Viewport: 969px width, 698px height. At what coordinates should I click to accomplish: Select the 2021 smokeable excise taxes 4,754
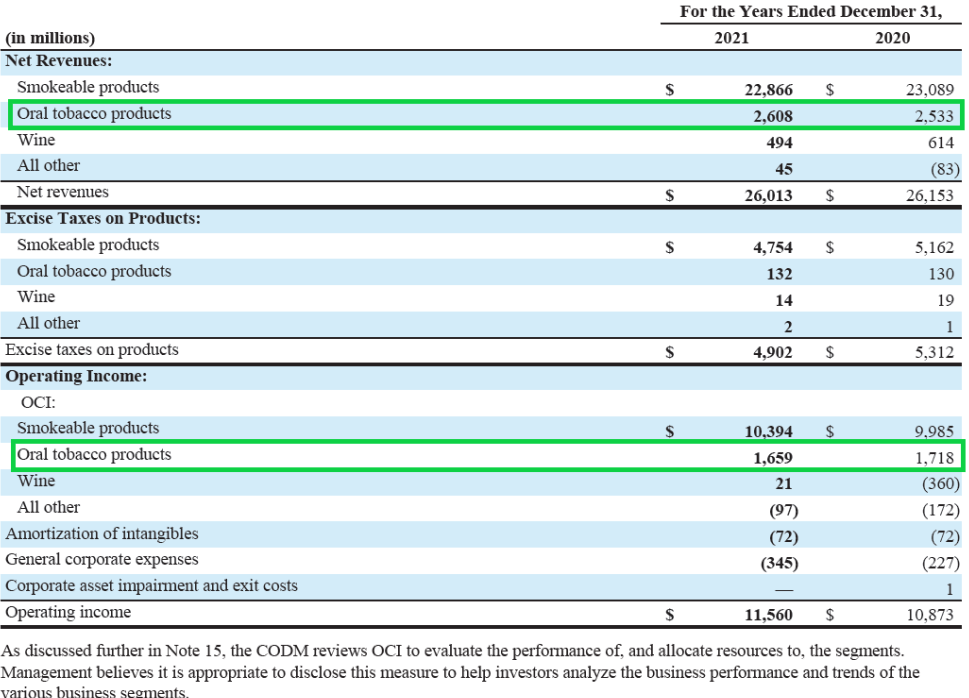click(772, 248)
